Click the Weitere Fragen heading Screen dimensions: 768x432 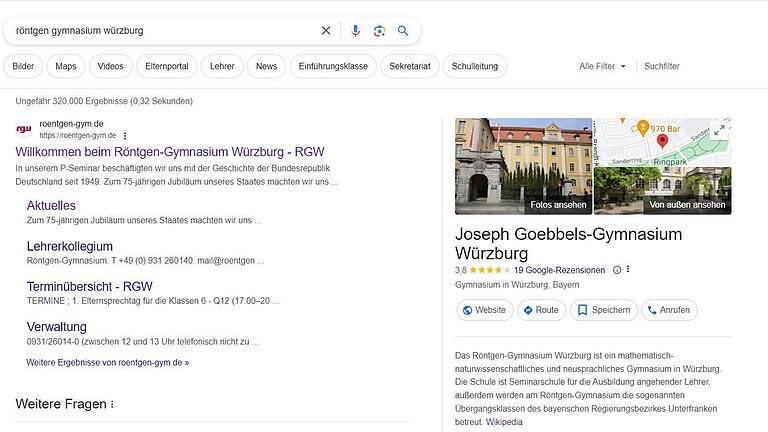point(61,404)
